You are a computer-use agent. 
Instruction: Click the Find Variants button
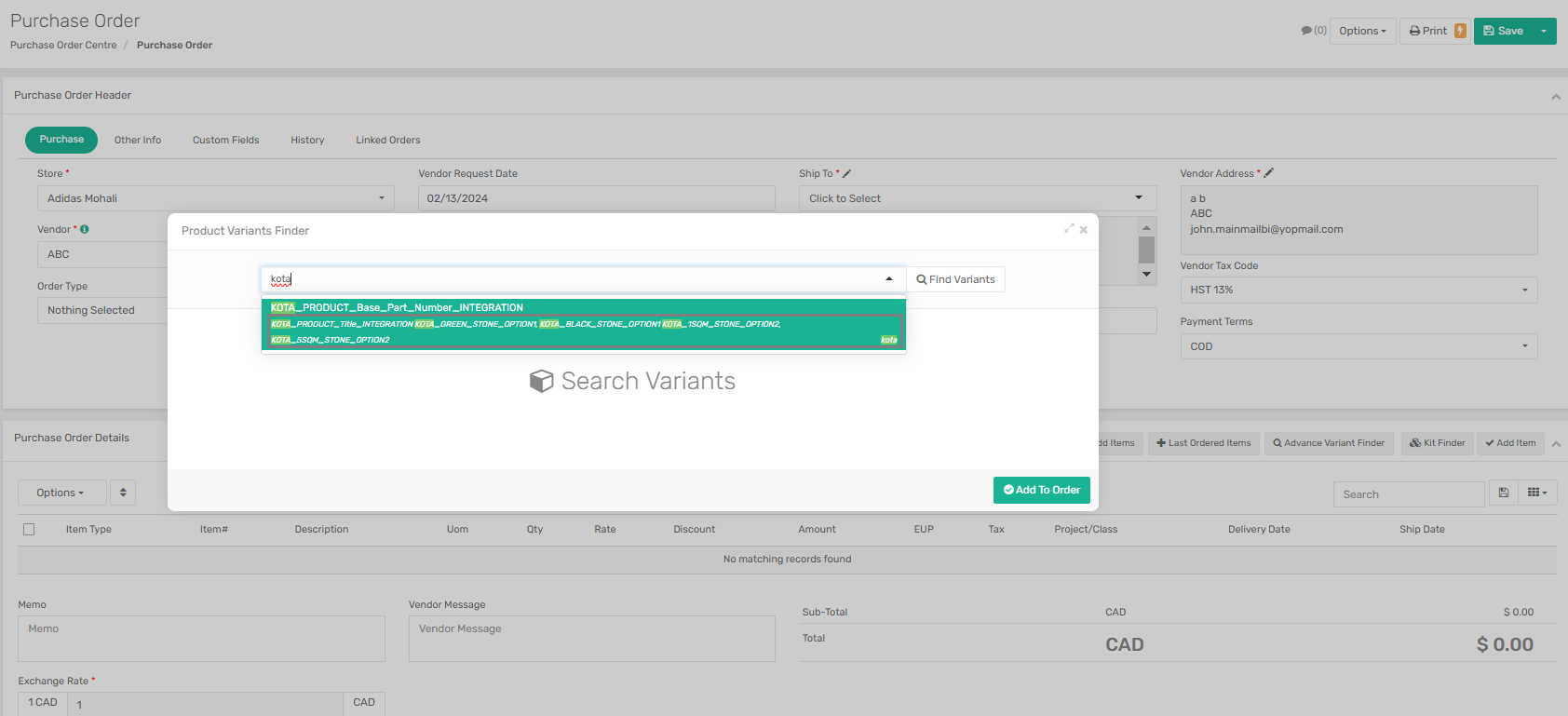(955, 279)
